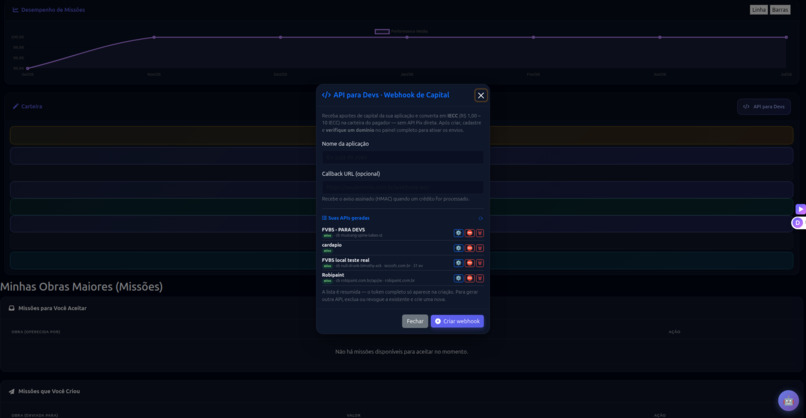Toggle the chart legend series box
The image size is (806, 418).
[382, 31]
